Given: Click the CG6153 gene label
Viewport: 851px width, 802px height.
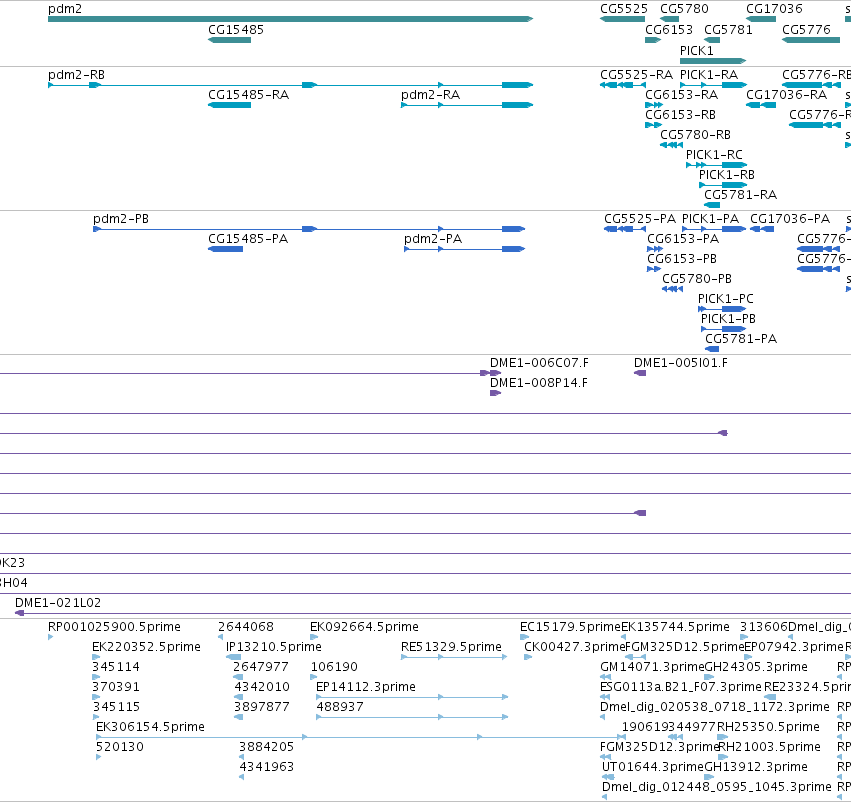Looking at the screenshot, I should pyautogui.click(x=669, y=29).
